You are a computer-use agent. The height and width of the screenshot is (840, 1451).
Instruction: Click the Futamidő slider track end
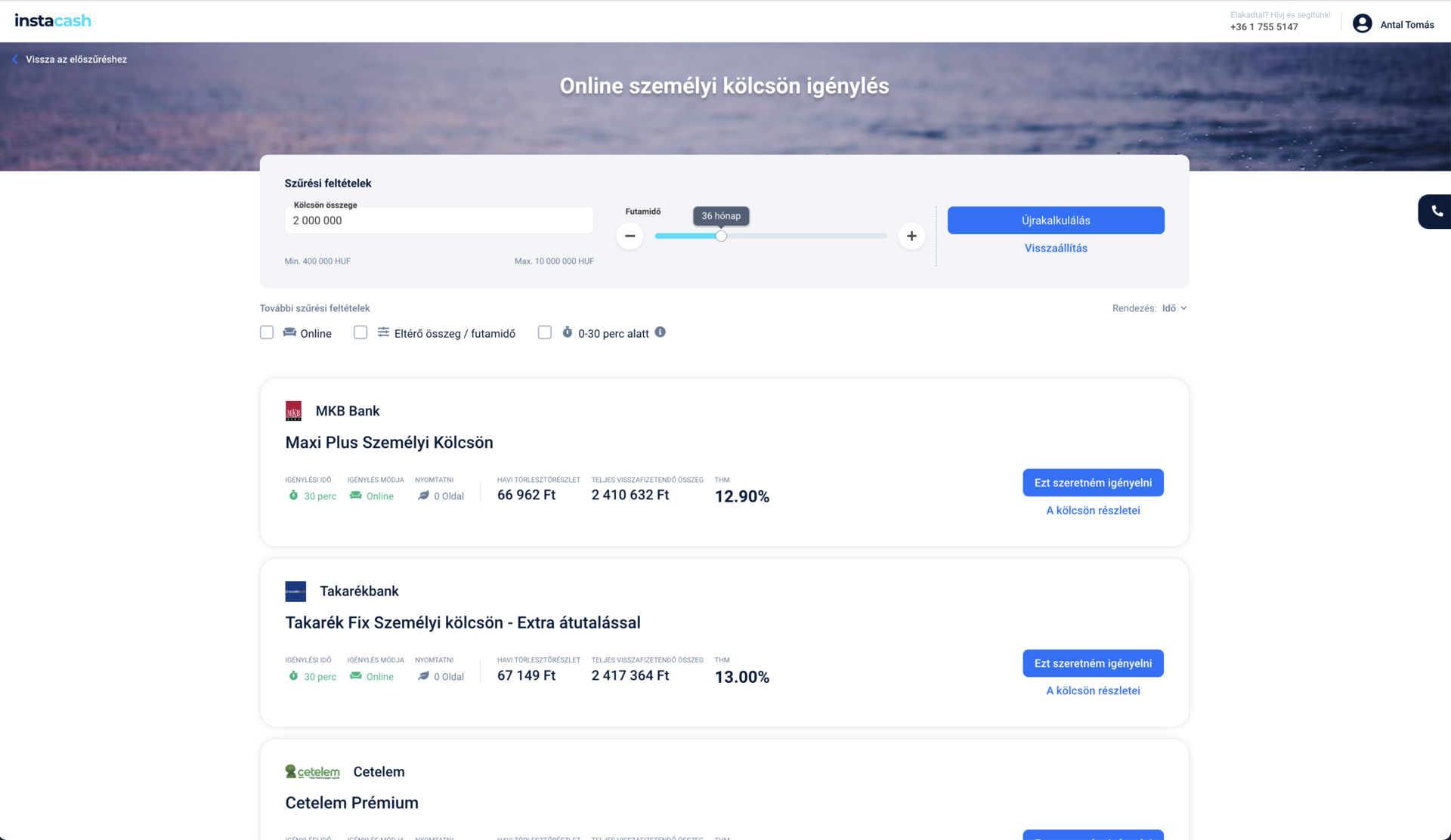click(884, 236)
